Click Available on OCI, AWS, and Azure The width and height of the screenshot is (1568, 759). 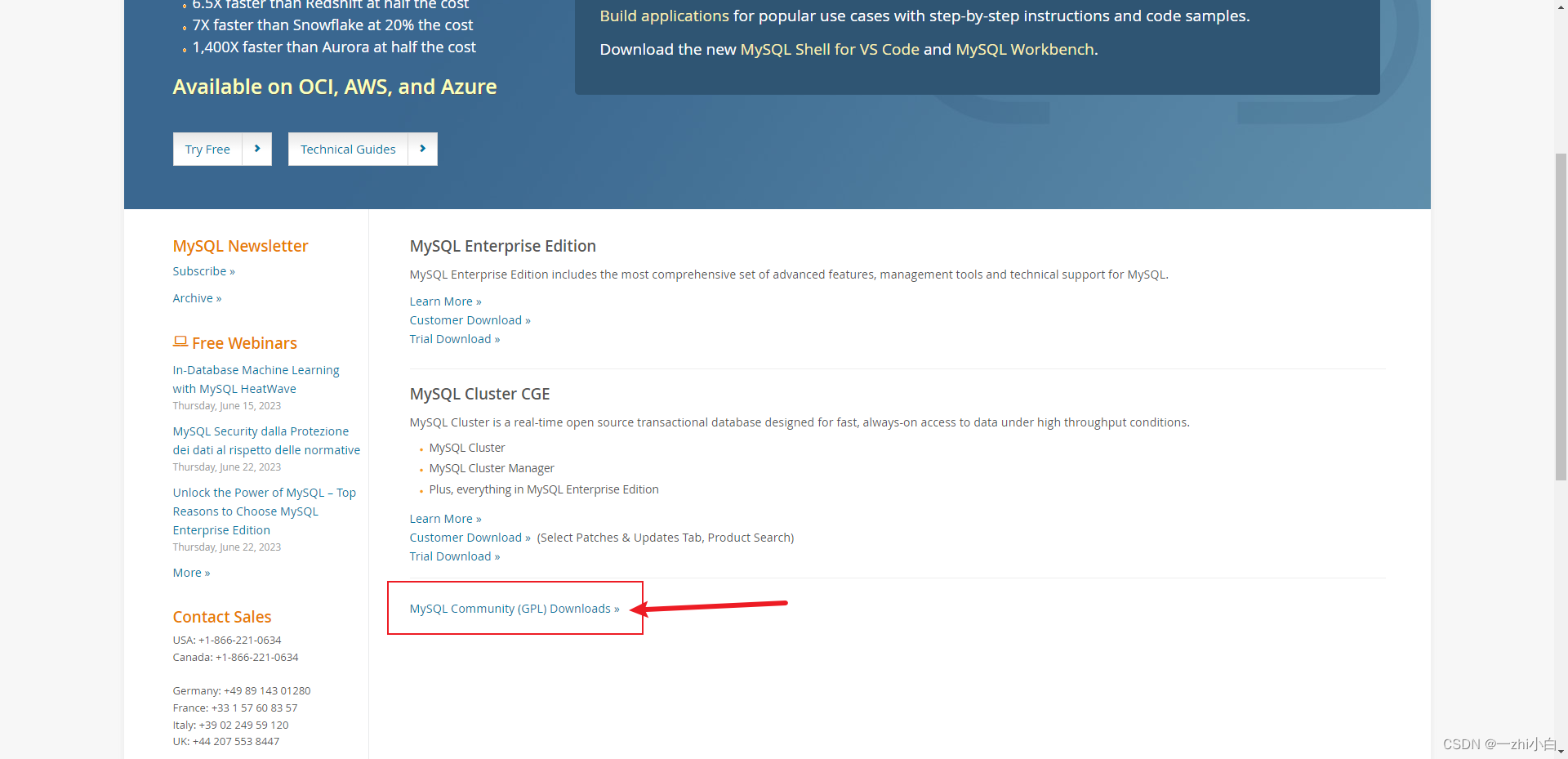335,87
